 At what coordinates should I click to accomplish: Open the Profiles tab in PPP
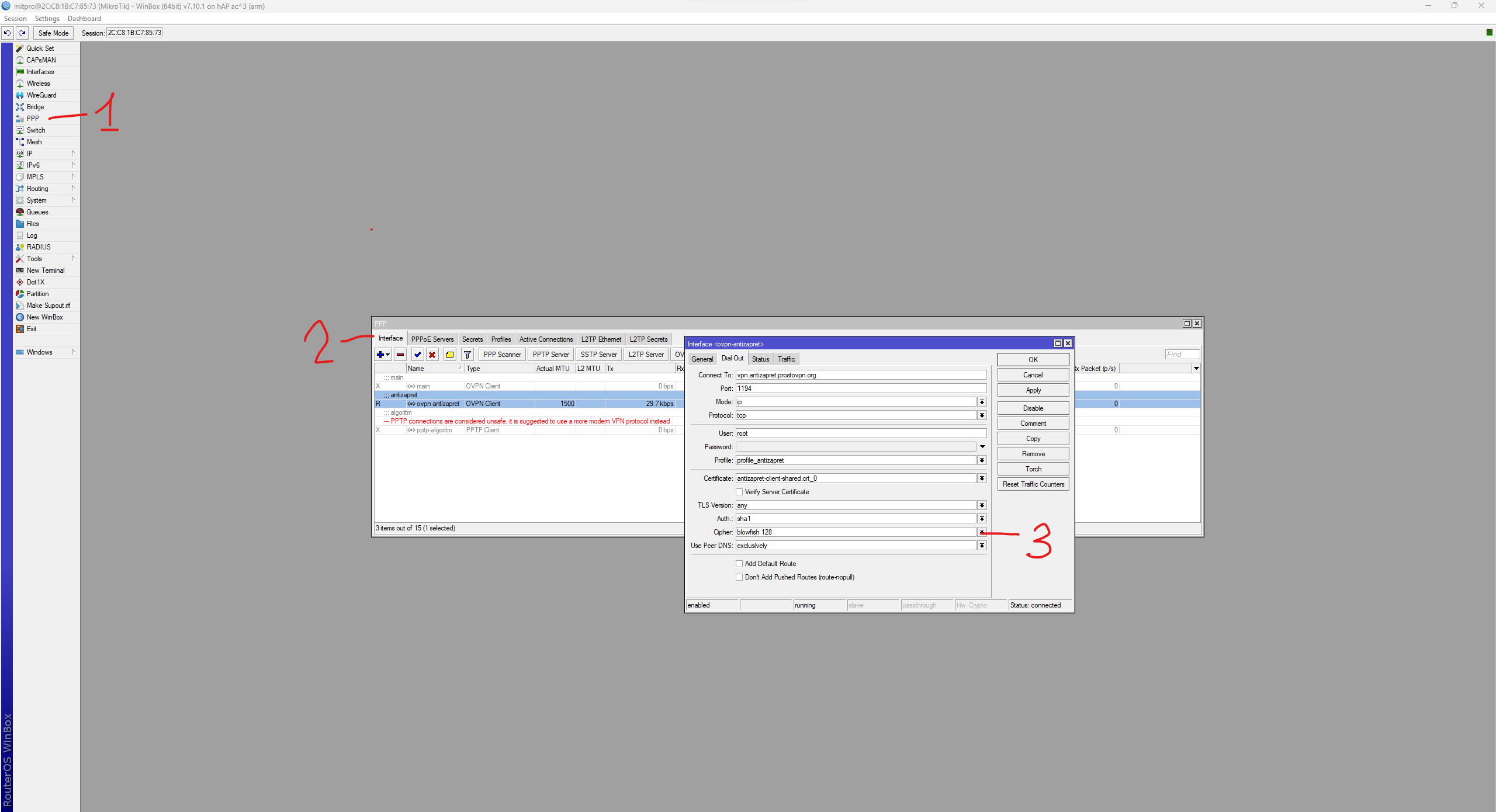pyautogui.click(x=501, y=339)
